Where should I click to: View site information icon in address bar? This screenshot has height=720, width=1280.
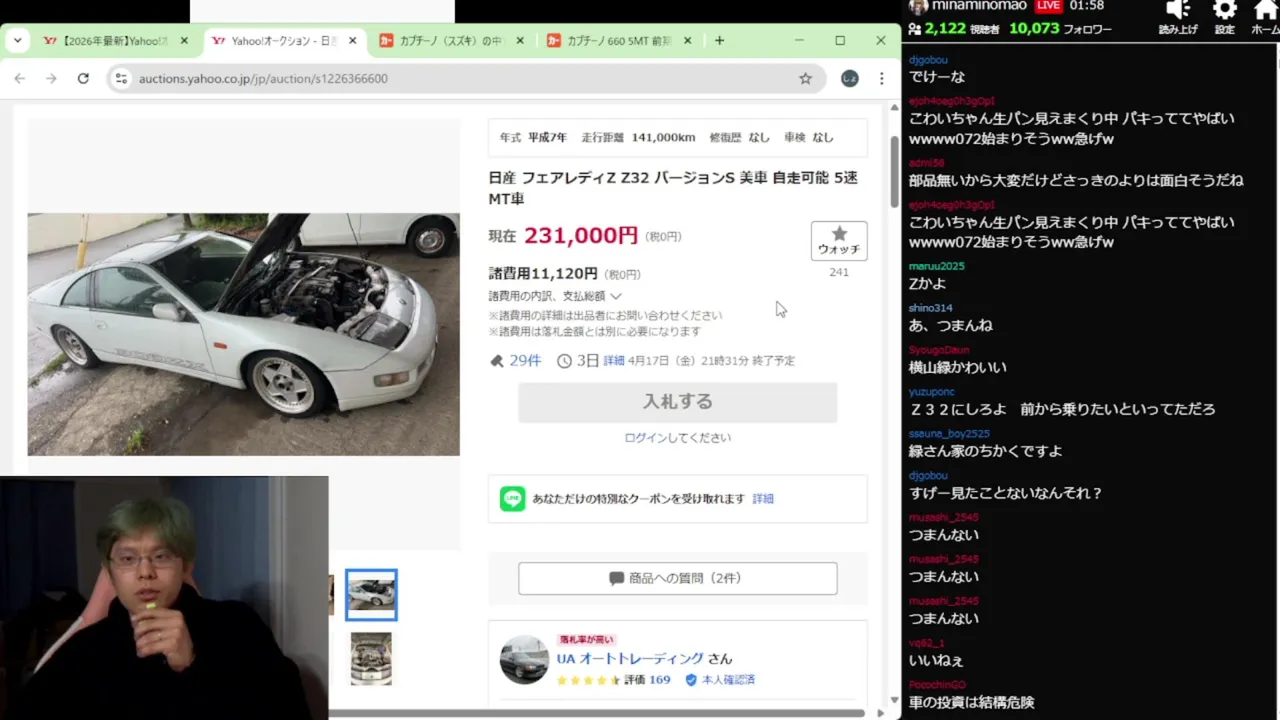[x=121, y=78]
